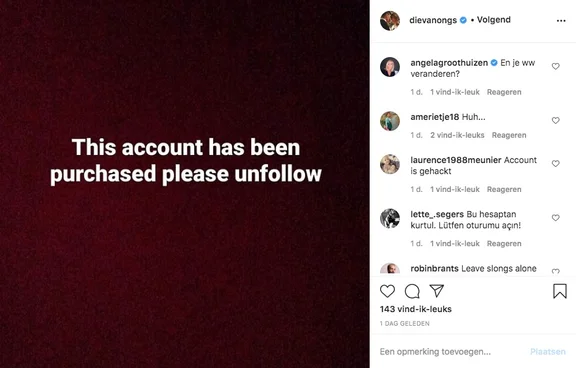Share the post via paper plane icon
Viewport: 576px width, 368px height.
(x=437, y=291)
